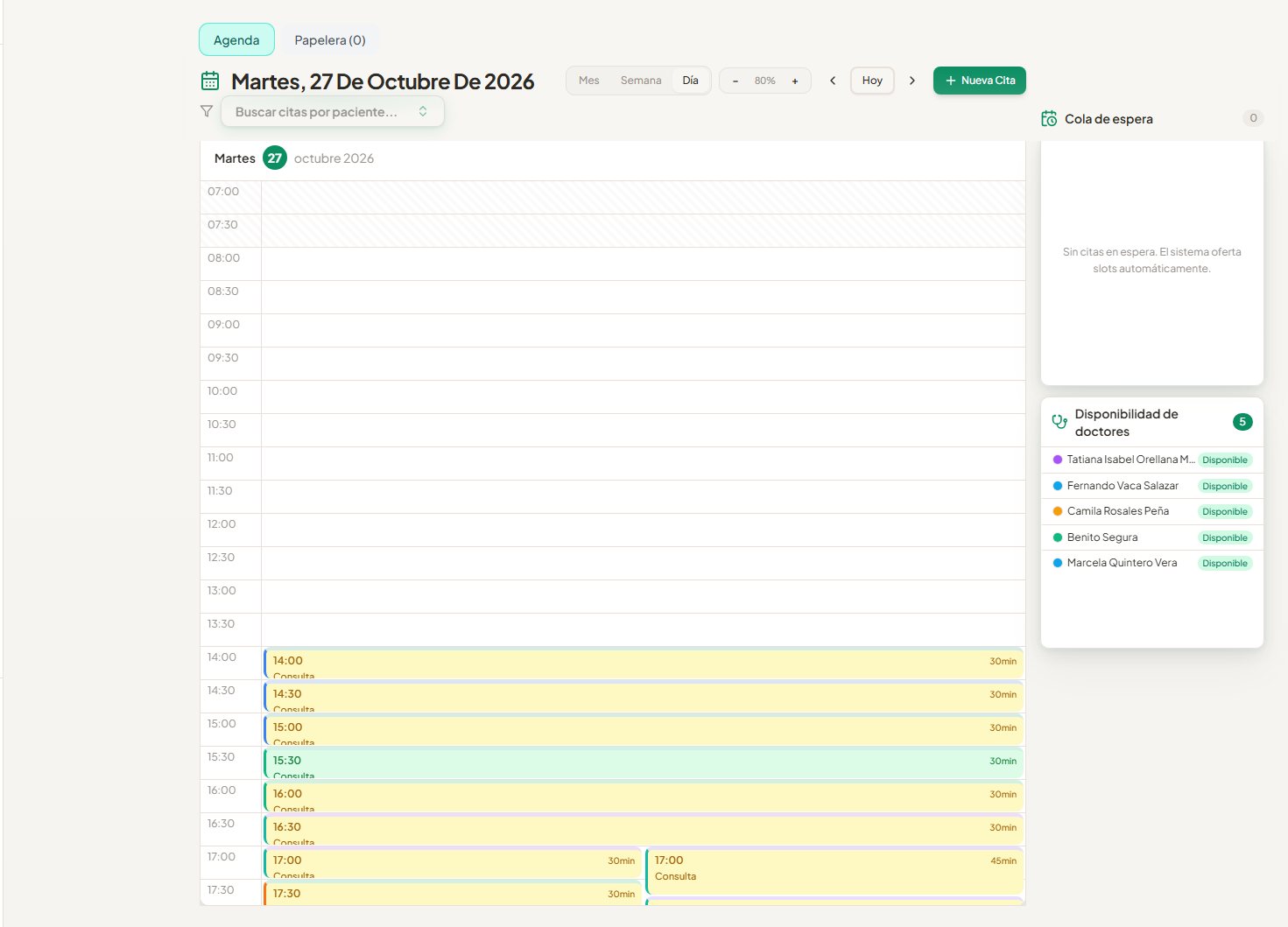Image resolution: width=1288 pixels, height=927 pixels.
Task: Decrease zoom with the minus button
Action: 735,81
